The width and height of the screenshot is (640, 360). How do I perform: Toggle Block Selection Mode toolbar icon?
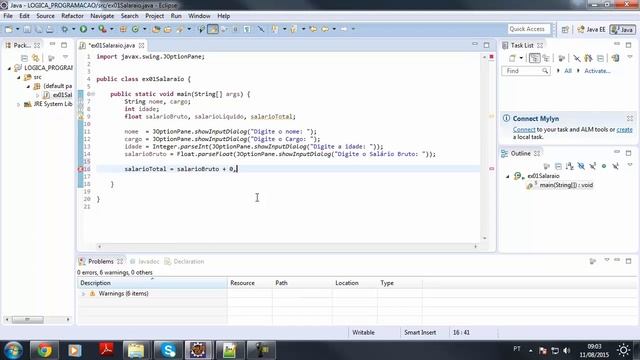[236, 29]
